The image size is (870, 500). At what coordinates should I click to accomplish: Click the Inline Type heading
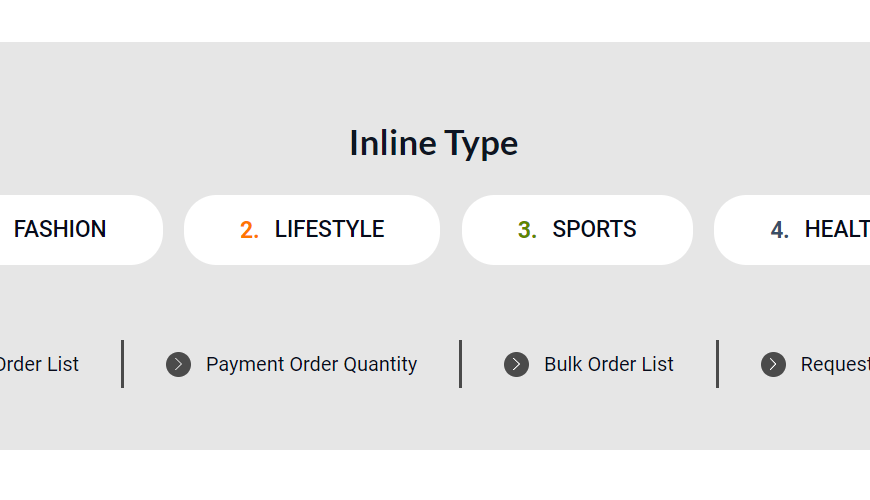point(433,143)
